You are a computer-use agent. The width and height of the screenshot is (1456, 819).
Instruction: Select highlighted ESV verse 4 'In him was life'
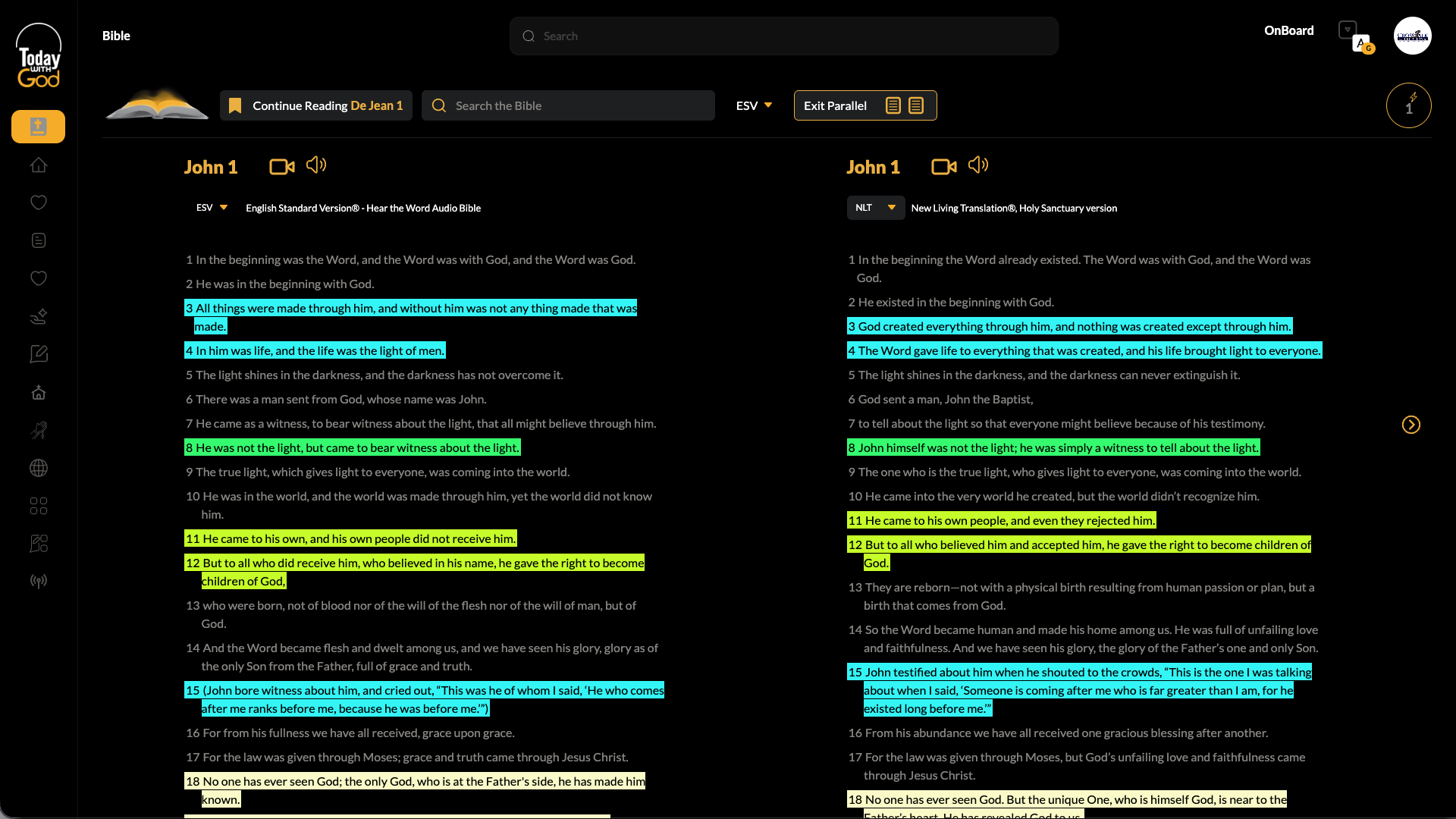(315, 350)
